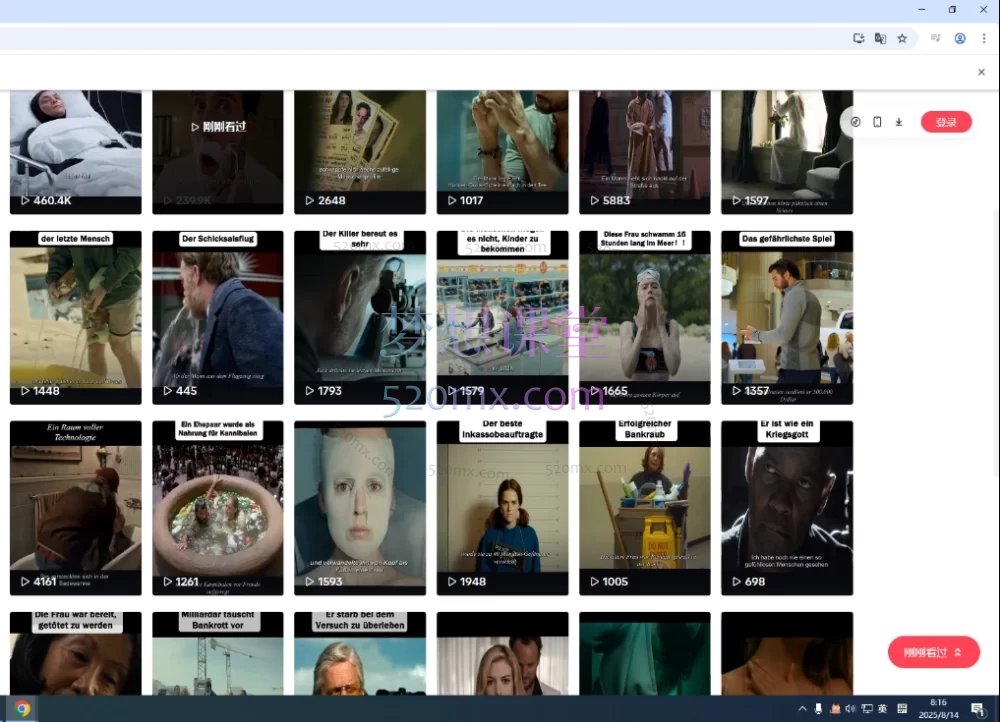Expand the system tray hidden icons arrow
The height and width of the screenshot is (722, 1000).
802,709
